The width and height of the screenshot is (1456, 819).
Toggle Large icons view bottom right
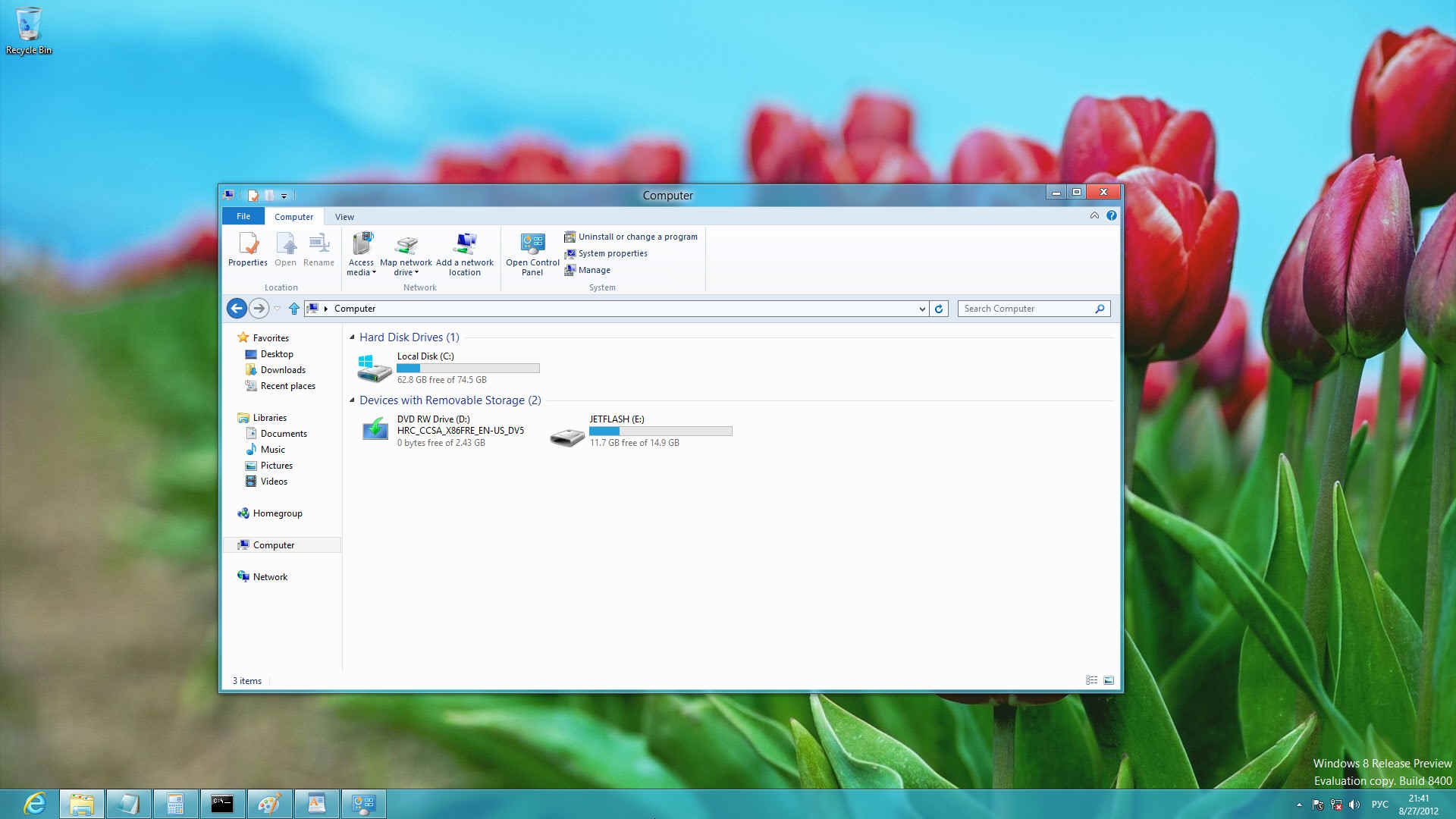[x=1108, y=680]
